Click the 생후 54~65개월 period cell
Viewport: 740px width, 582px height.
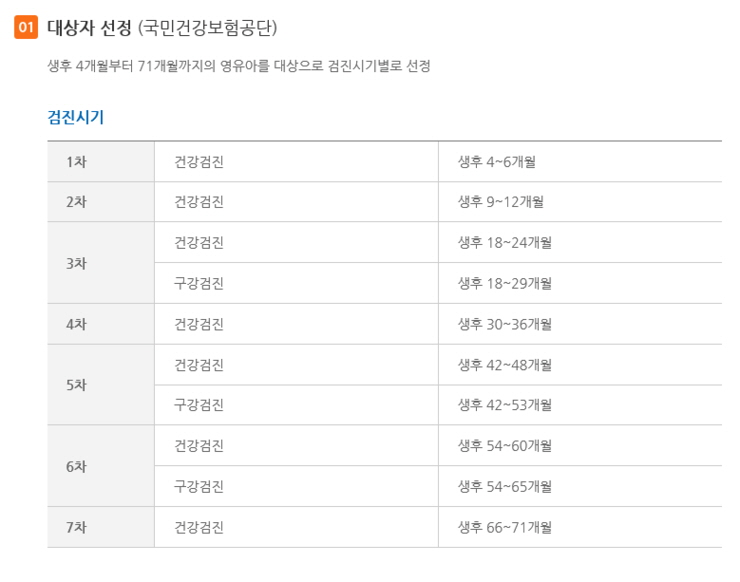click(x=505, y=487)
